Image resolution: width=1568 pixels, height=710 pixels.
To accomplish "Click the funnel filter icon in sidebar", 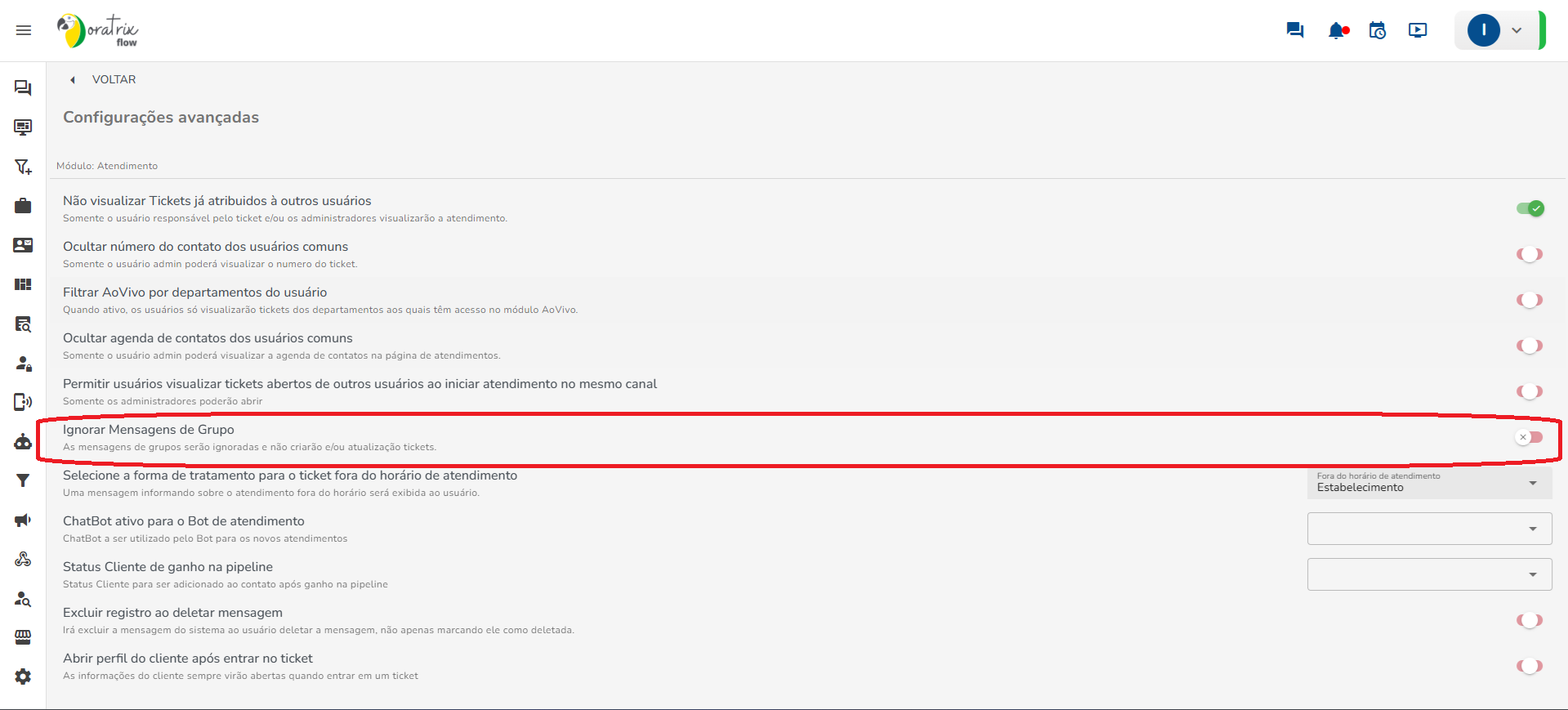I will tap(23, 481).
